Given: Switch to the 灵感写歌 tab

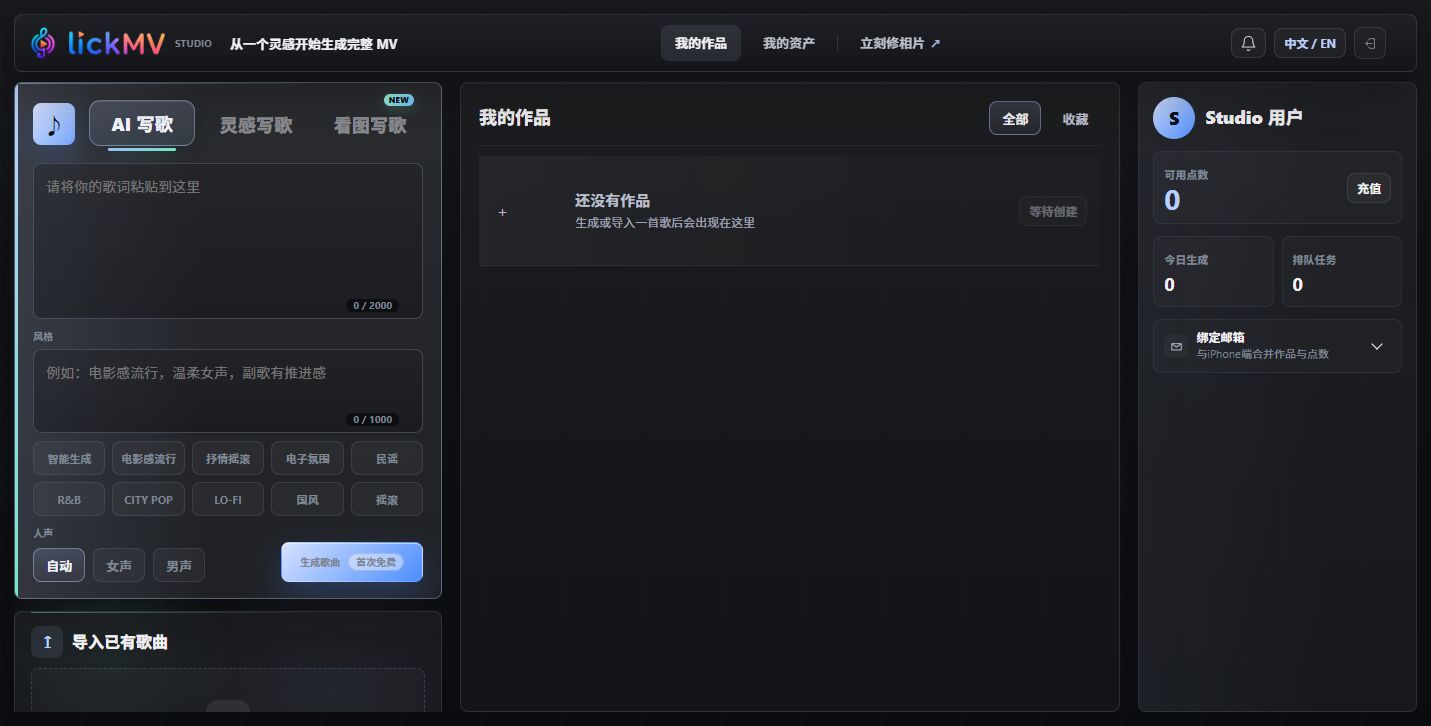Looking at the screenshot, I should coord(256,125).
